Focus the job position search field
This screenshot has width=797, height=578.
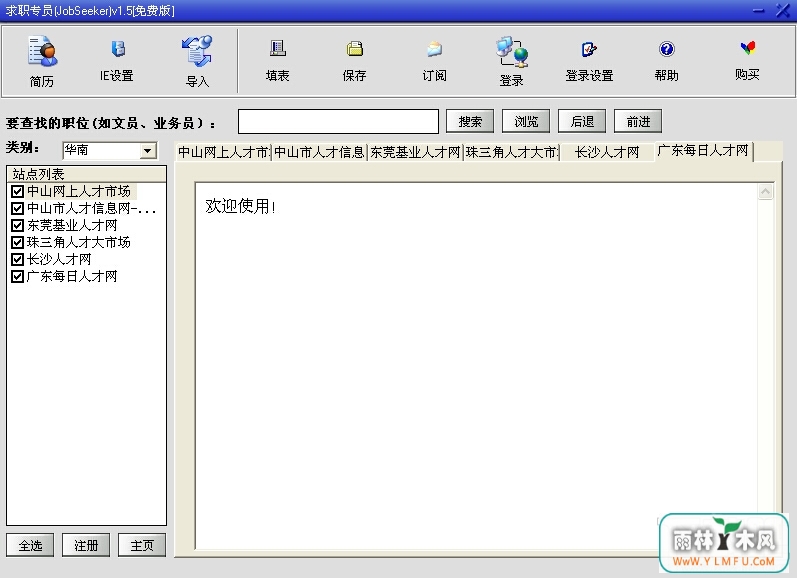(338, 121)
